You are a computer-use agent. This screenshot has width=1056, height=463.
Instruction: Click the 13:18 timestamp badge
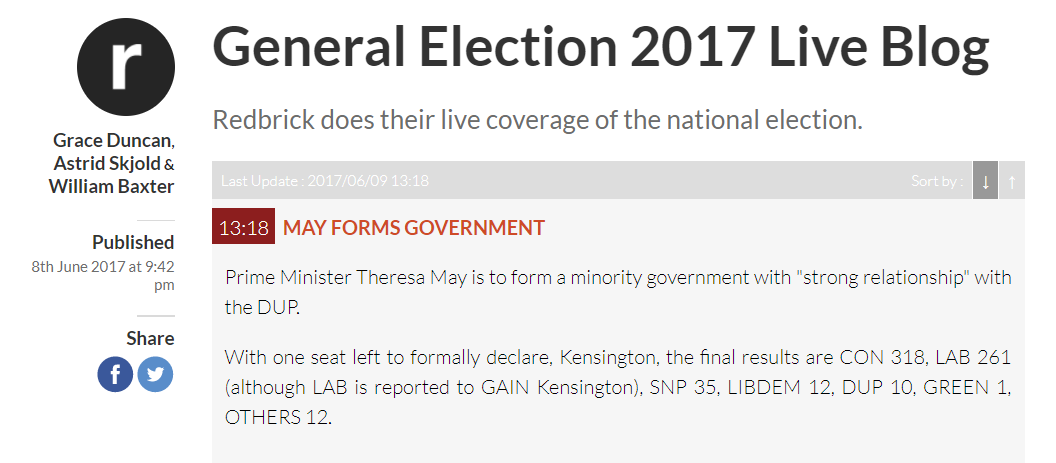(x=244, y=227)
